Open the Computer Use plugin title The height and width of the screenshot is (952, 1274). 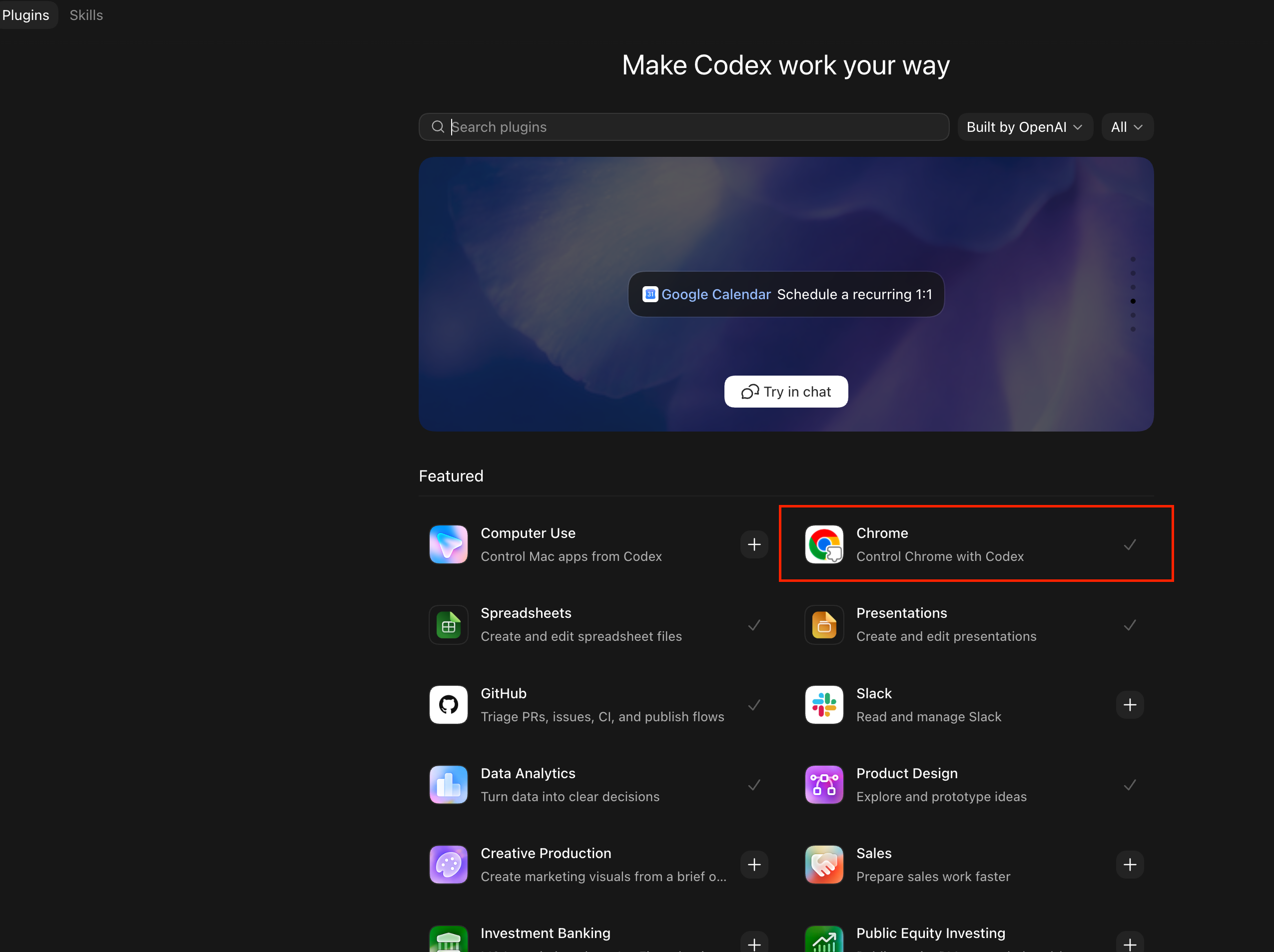[x=528, y=533]
